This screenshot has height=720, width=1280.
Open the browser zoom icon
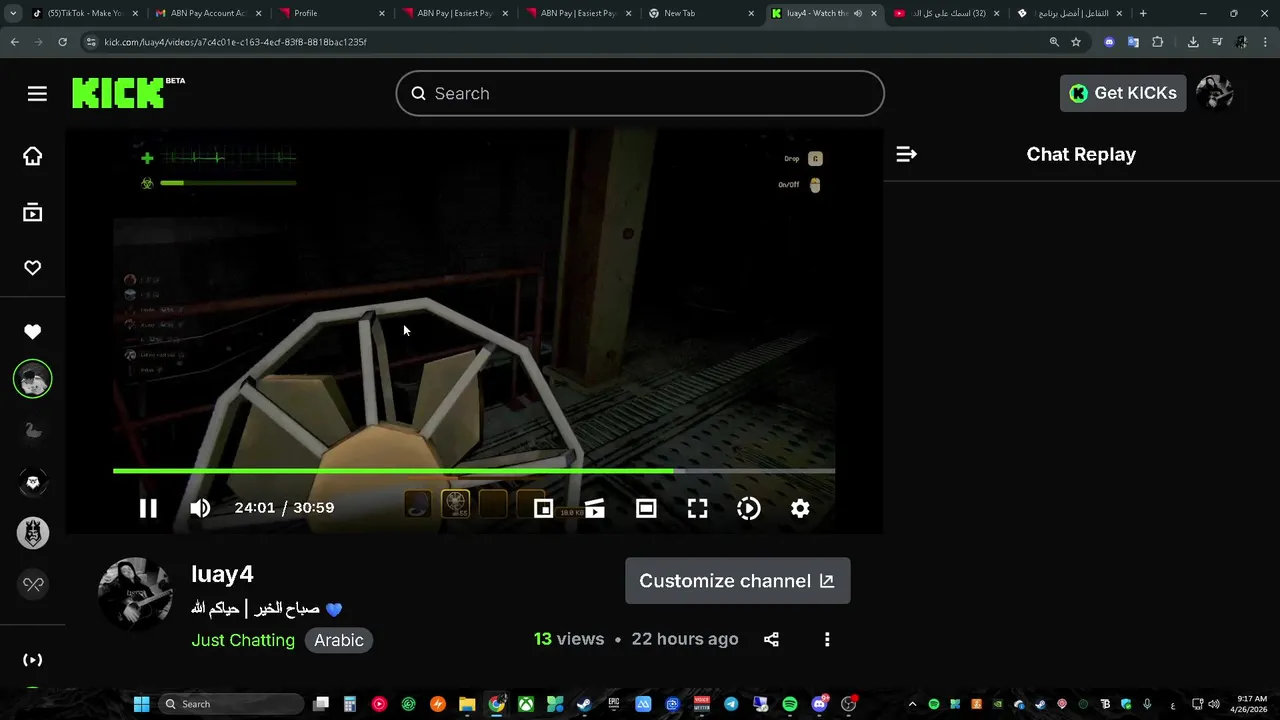pyautogui.click(x=1054, y=42)
